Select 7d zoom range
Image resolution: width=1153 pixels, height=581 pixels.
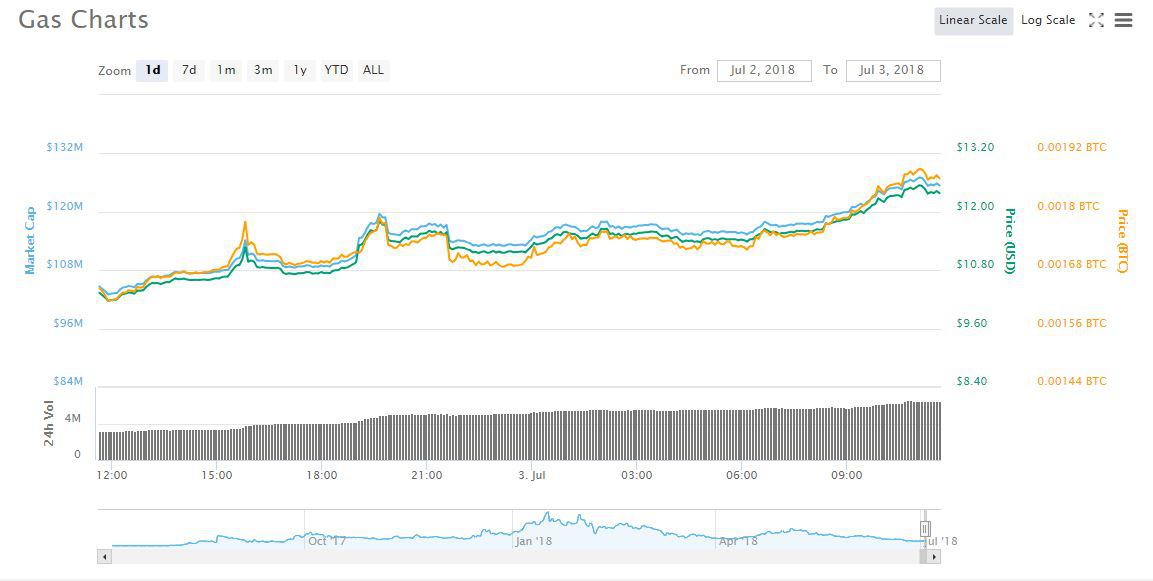pos(189,71)
